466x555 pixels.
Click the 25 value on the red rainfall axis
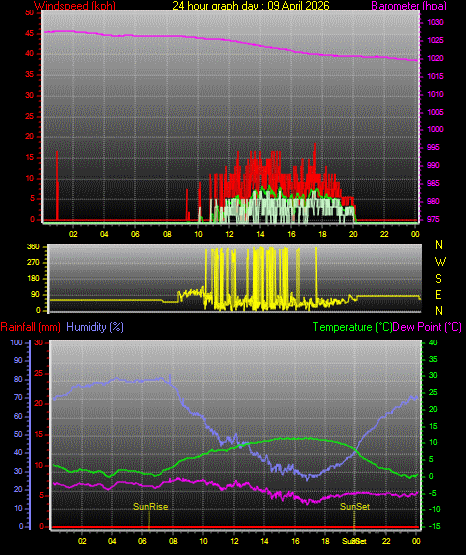pos(39,374)
